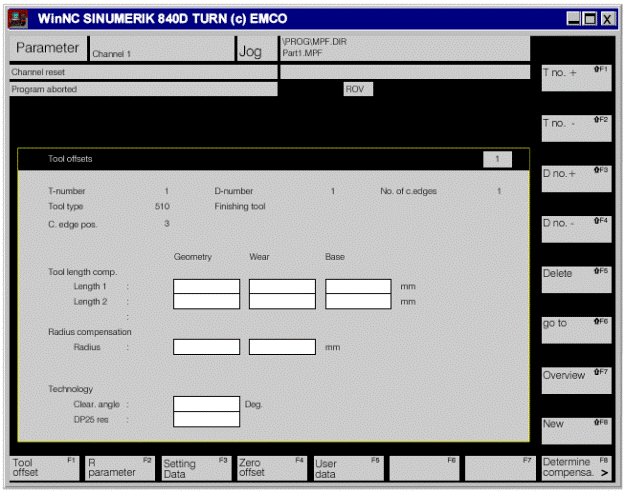Click the D-number label
Image resolution: width=624 pixels, height=492 pixels.
[234, 191]
